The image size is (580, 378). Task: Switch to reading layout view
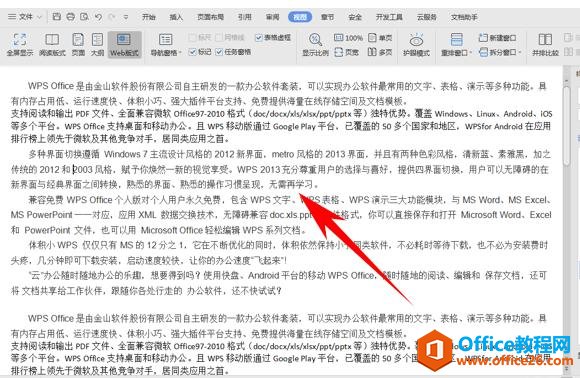[52, 44]
